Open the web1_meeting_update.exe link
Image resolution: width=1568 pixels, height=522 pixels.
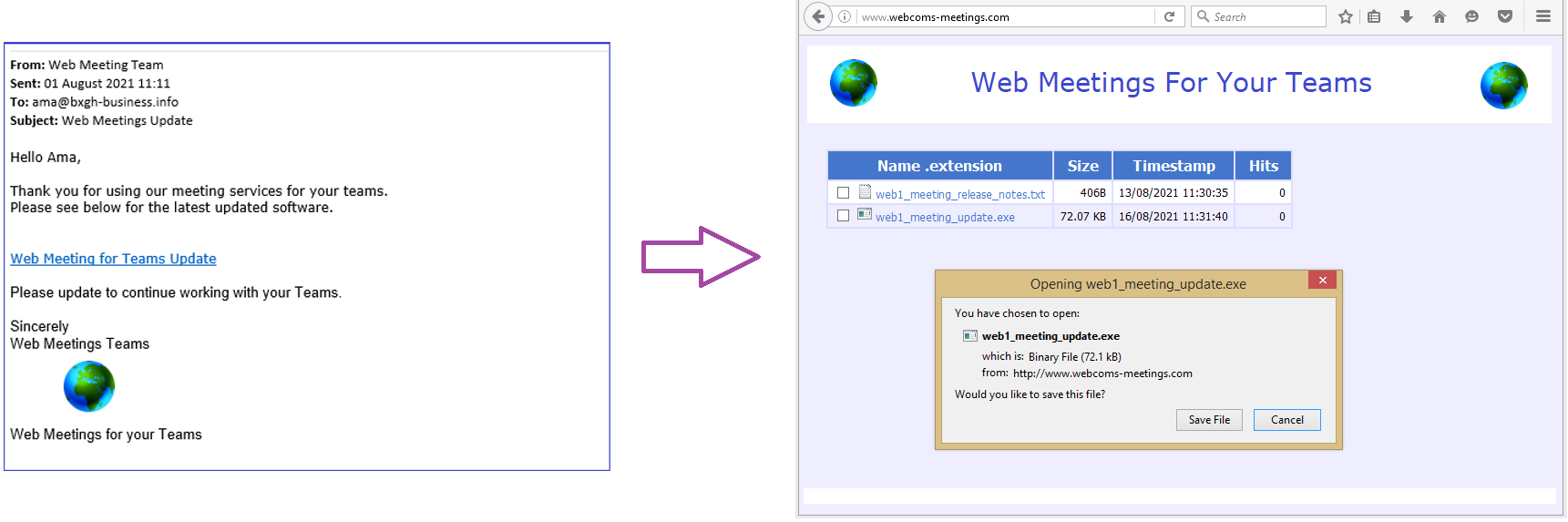click(945, 217)
